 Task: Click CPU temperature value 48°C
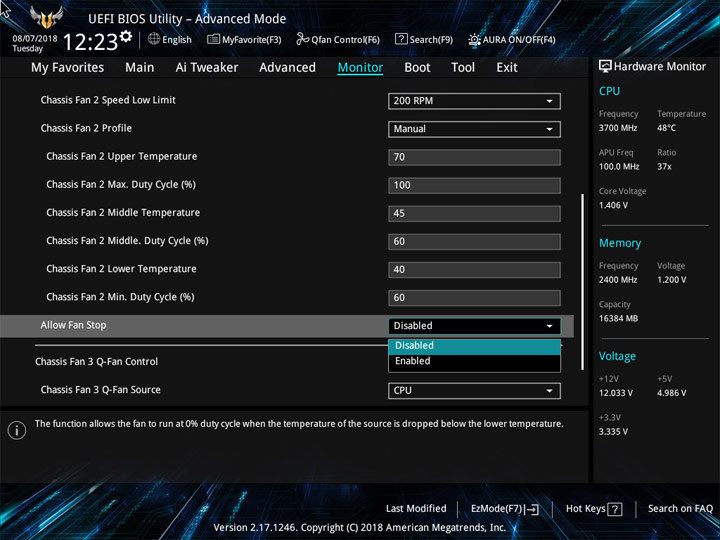pyautogui.click(x=666, y=128)
